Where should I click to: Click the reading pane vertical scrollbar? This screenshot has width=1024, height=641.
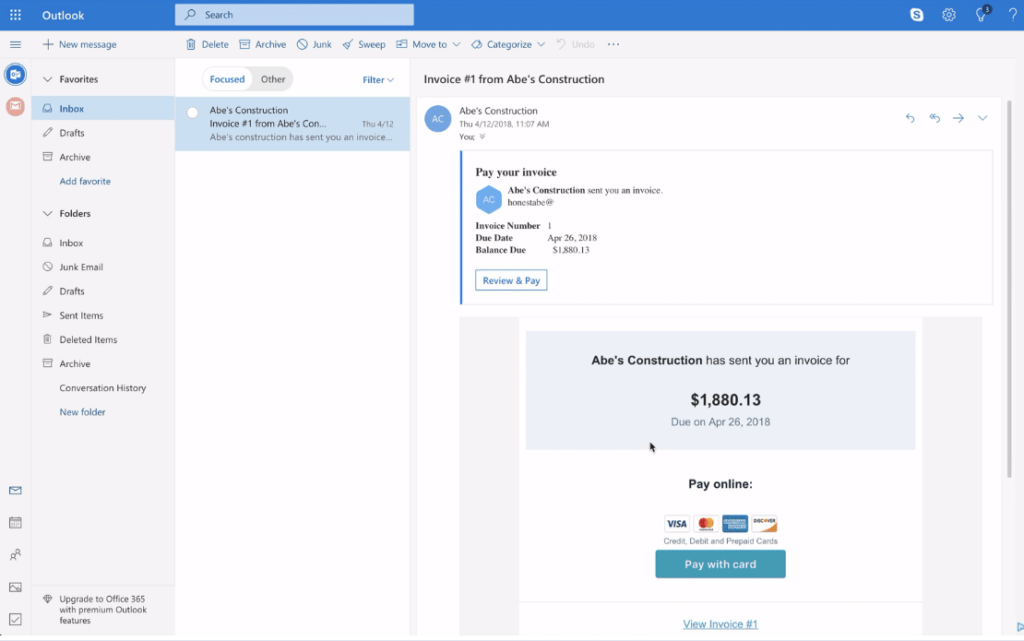tap(1010, 287)
